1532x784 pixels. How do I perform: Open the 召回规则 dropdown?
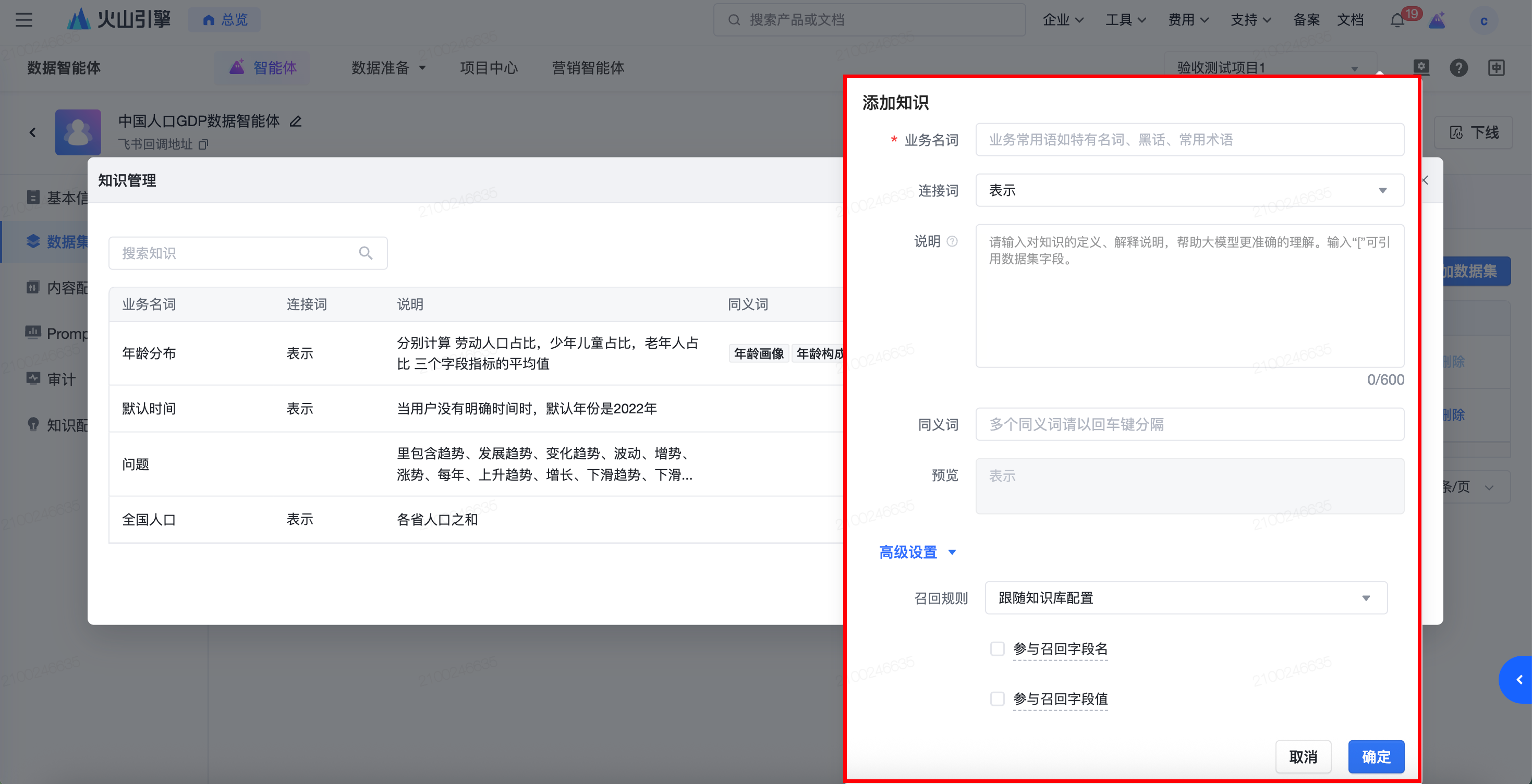(1186, 598)
